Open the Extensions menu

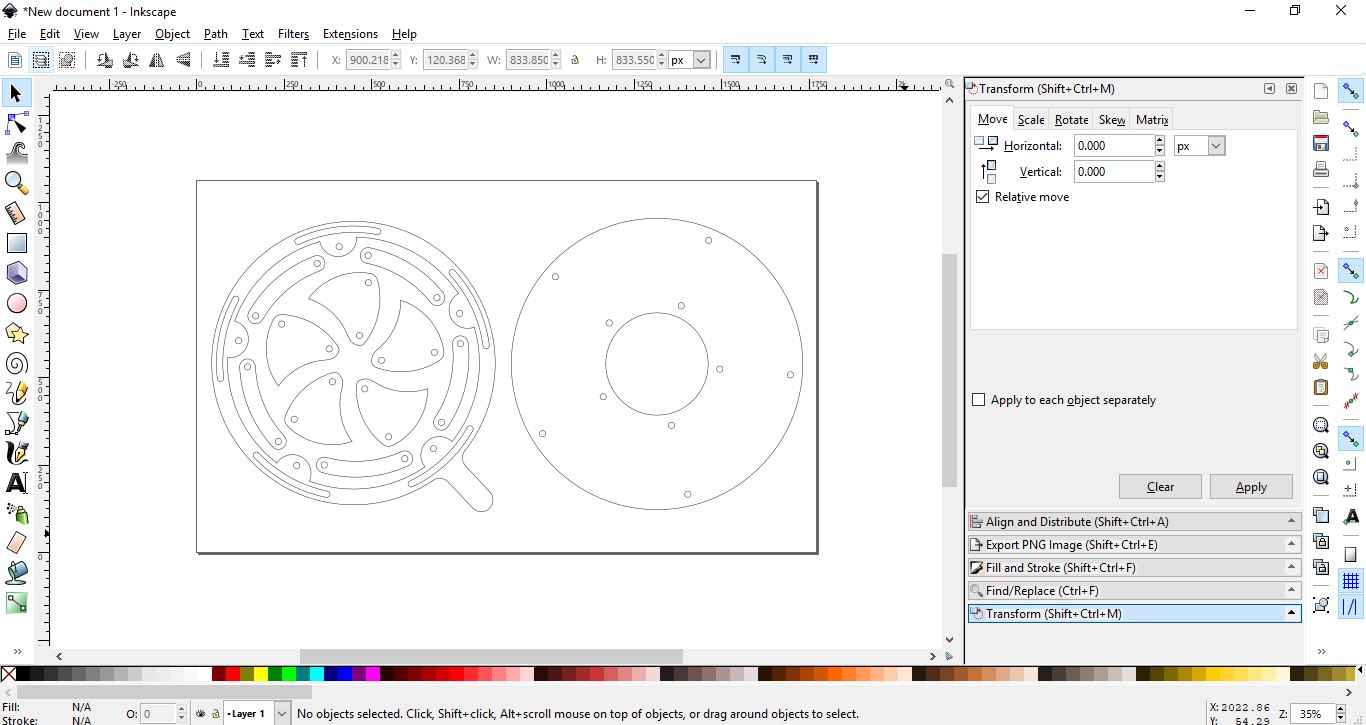(350, 34)
